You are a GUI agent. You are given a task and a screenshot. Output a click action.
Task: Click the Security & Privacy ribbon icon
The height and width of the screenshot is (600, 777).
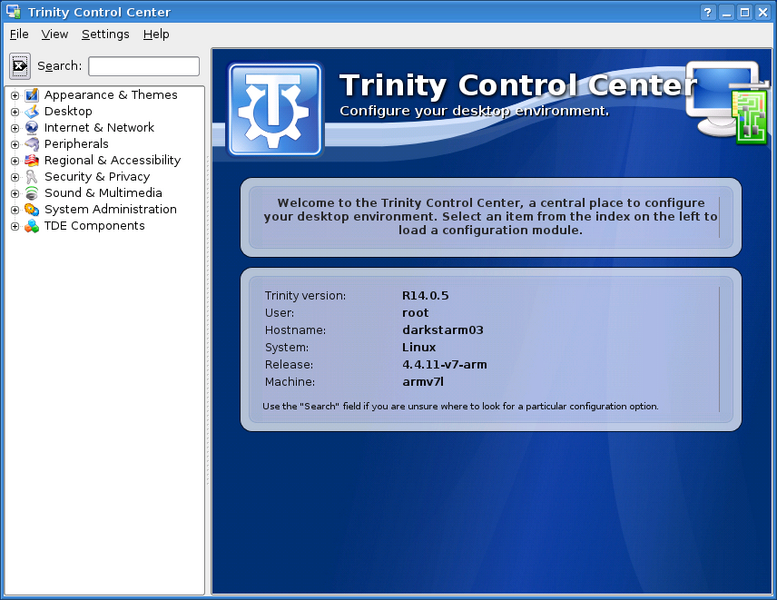point(32,176)
